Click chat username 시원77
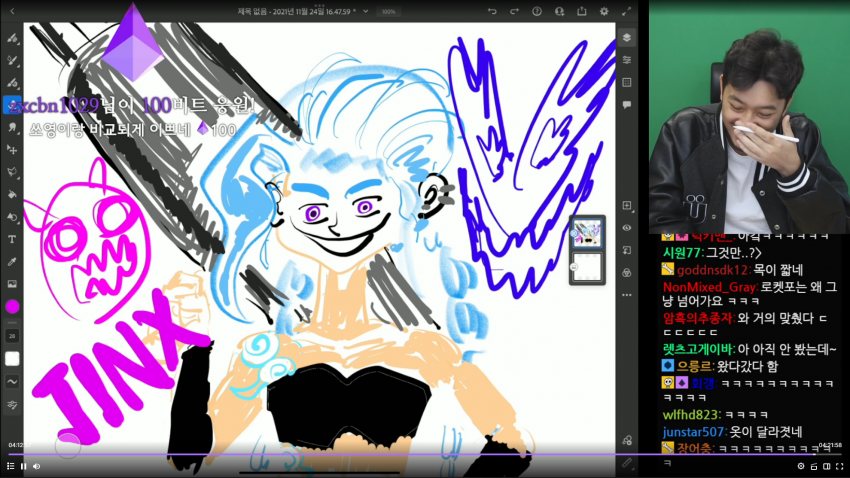The width and height of the screenshot is (850, 478). point(682,253)
